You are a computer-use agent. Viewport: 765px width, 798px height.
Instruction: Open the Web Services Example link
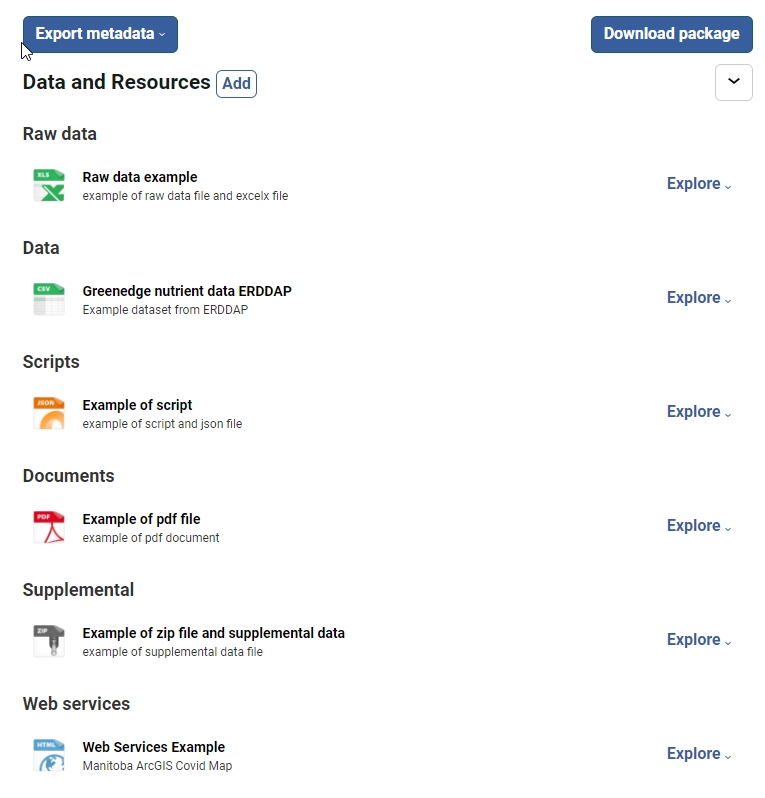click(x=153, y=747)
